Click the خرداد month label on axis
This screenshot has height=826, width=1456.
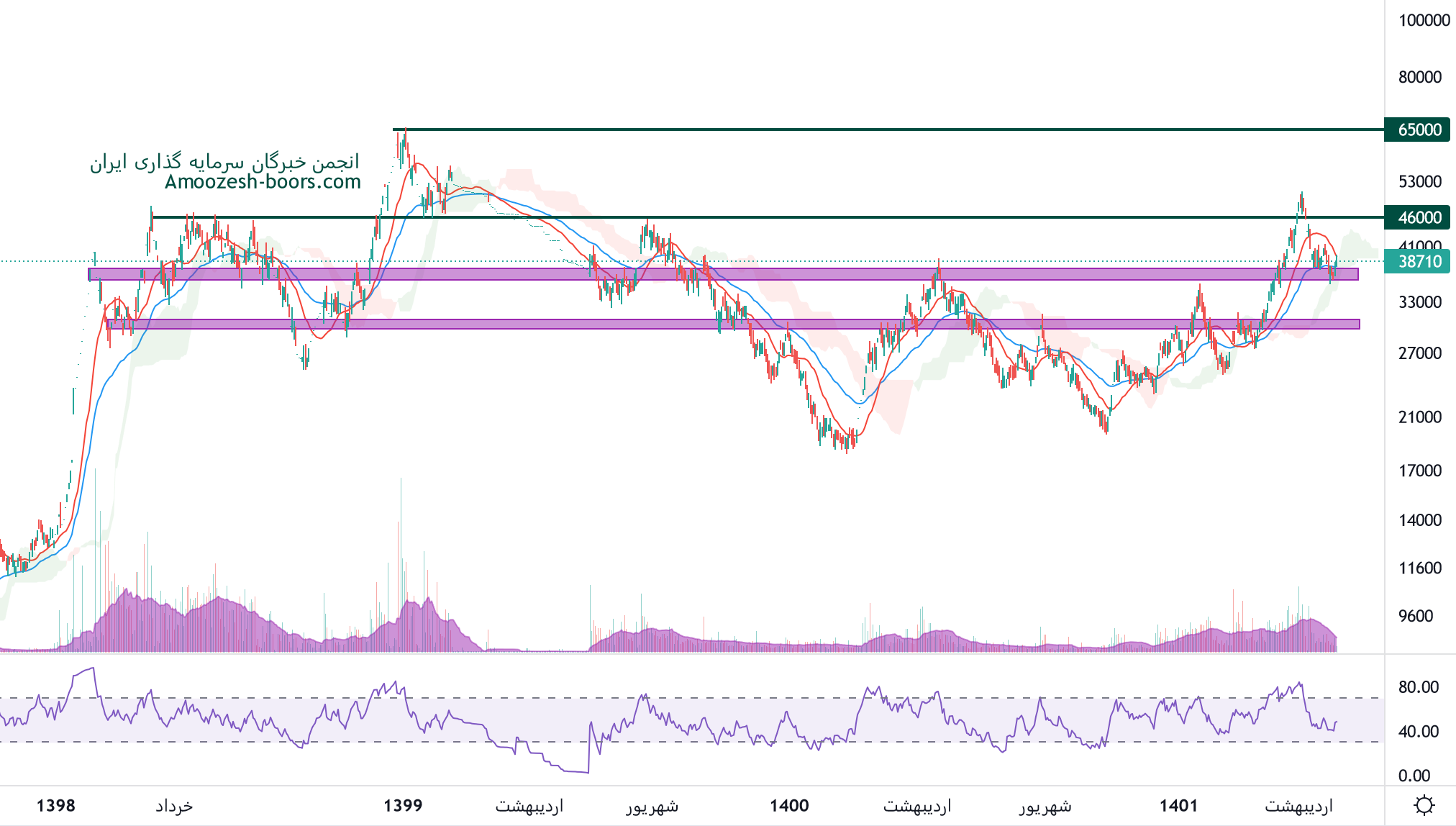[174, 805]
